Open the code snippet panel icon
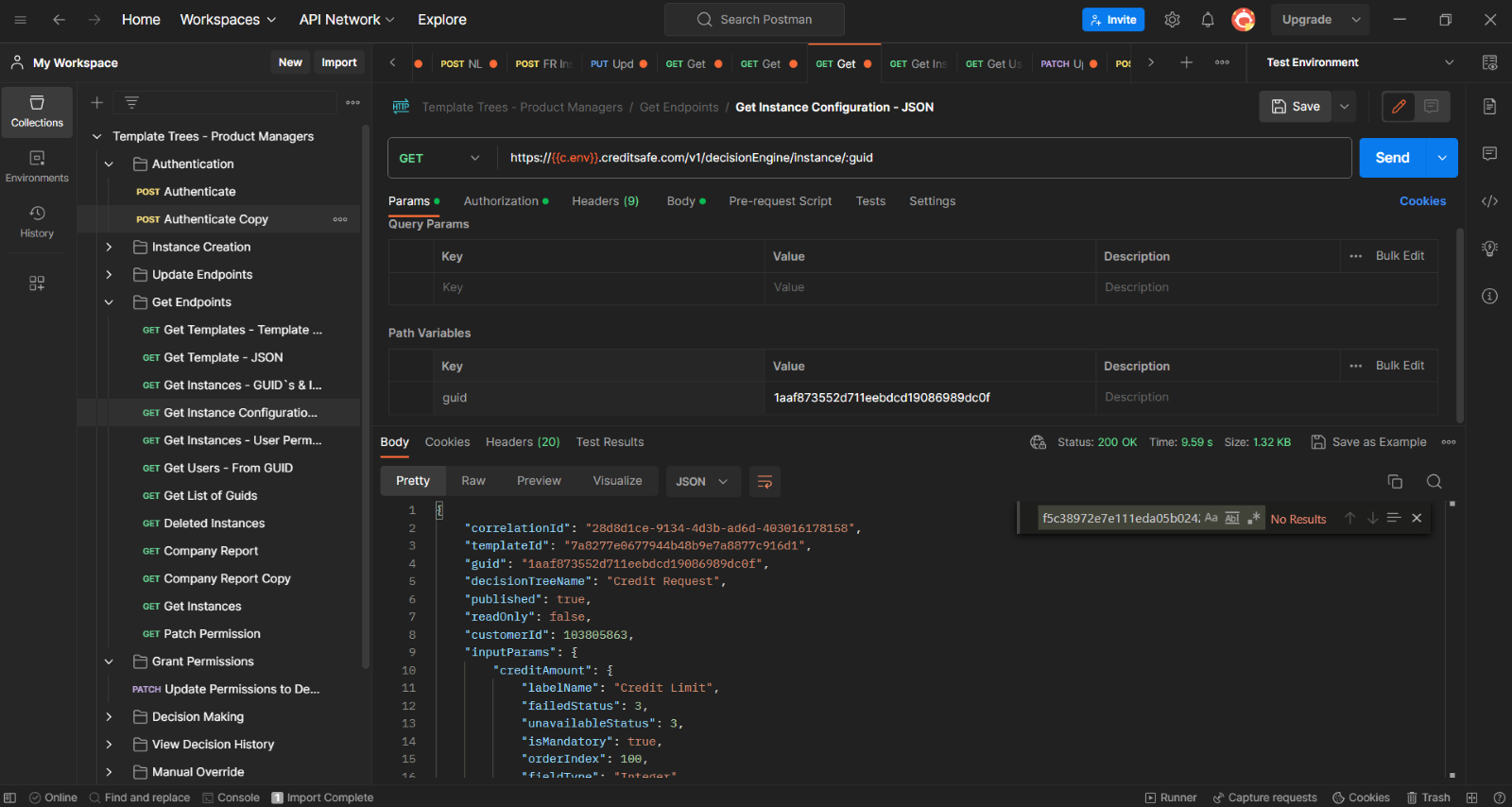1512x807 pixels. (1489, 201)
